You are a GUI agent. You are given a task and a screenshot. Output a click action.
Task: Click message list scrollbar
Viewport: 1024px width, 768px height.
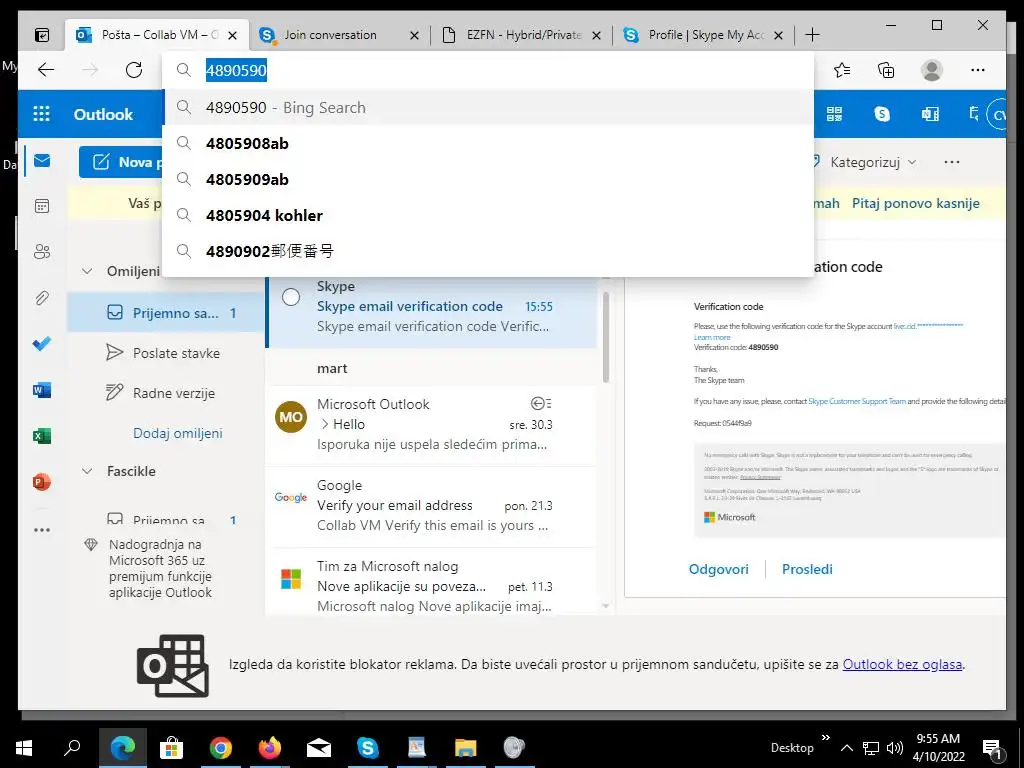point(605,338)
